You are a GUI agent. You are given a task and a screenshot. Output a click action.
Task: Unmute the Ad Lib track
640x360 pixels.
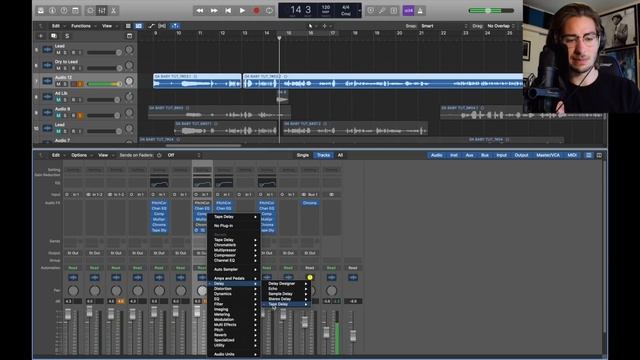[58, 100]
